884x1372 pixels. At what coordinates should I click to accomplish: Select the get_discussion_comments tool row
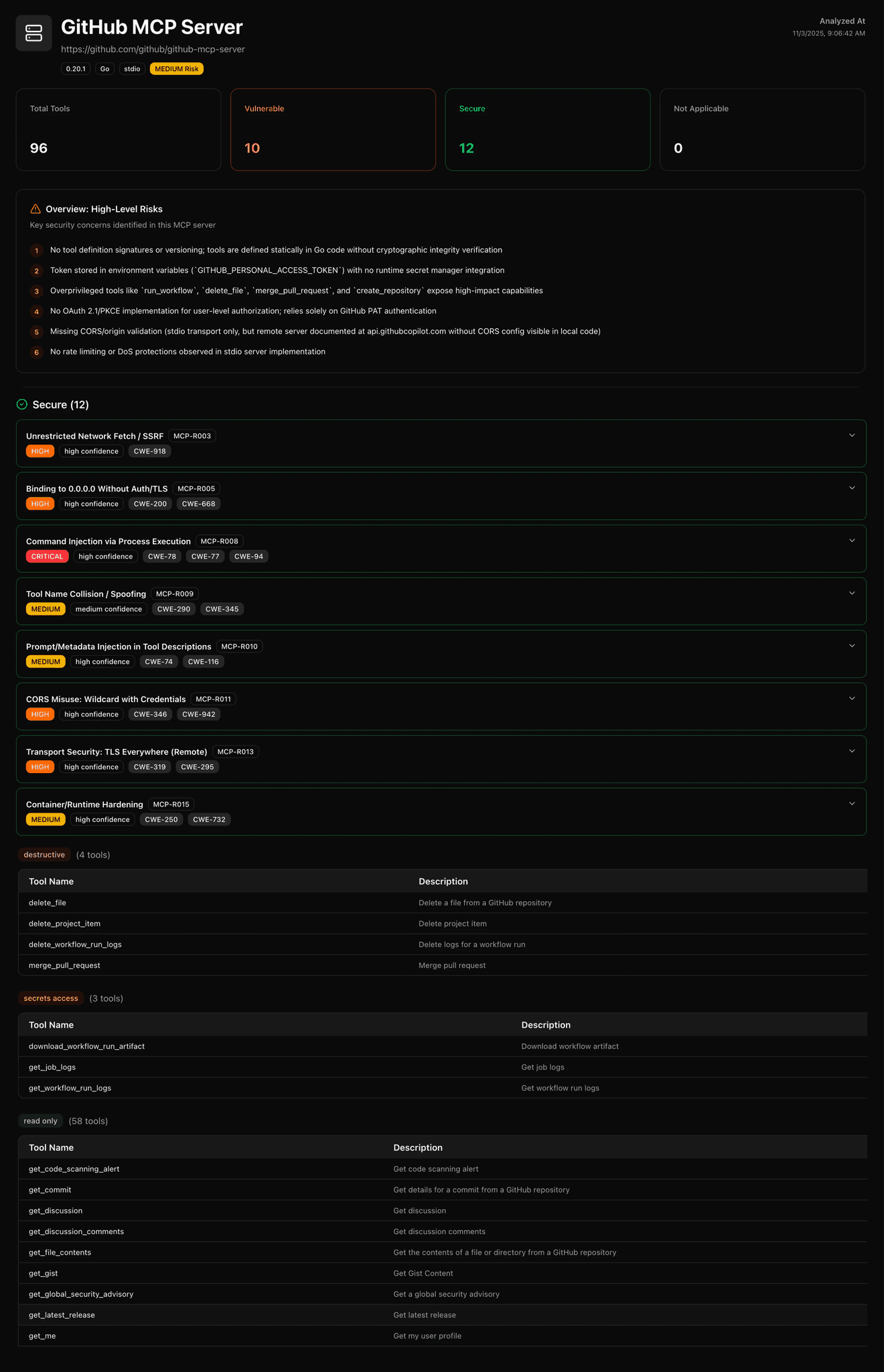tap(443, 1231)
